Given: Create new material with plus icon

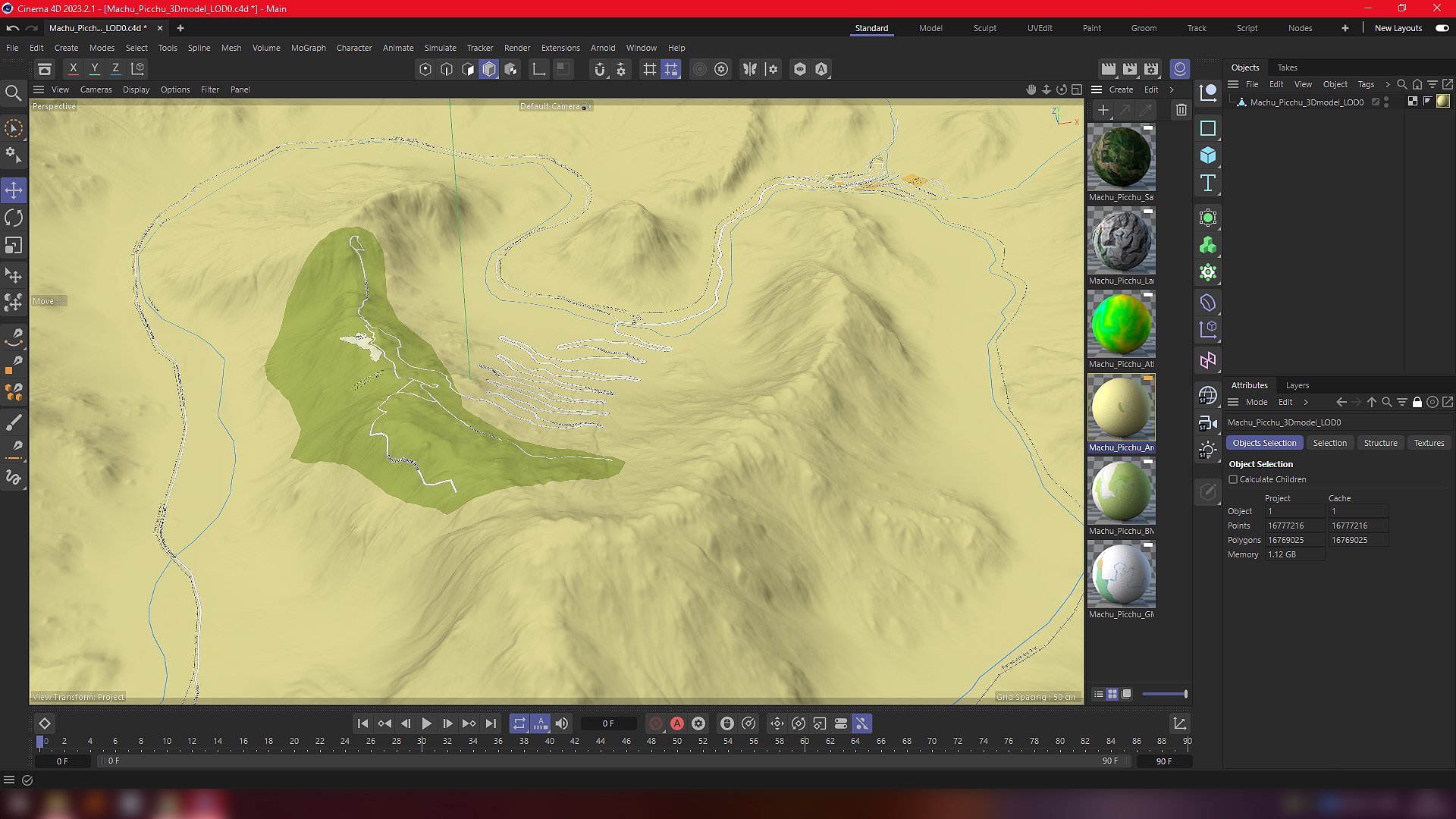Looking at the screenshot, I should pyautogui.click(x=1103, y=110).
